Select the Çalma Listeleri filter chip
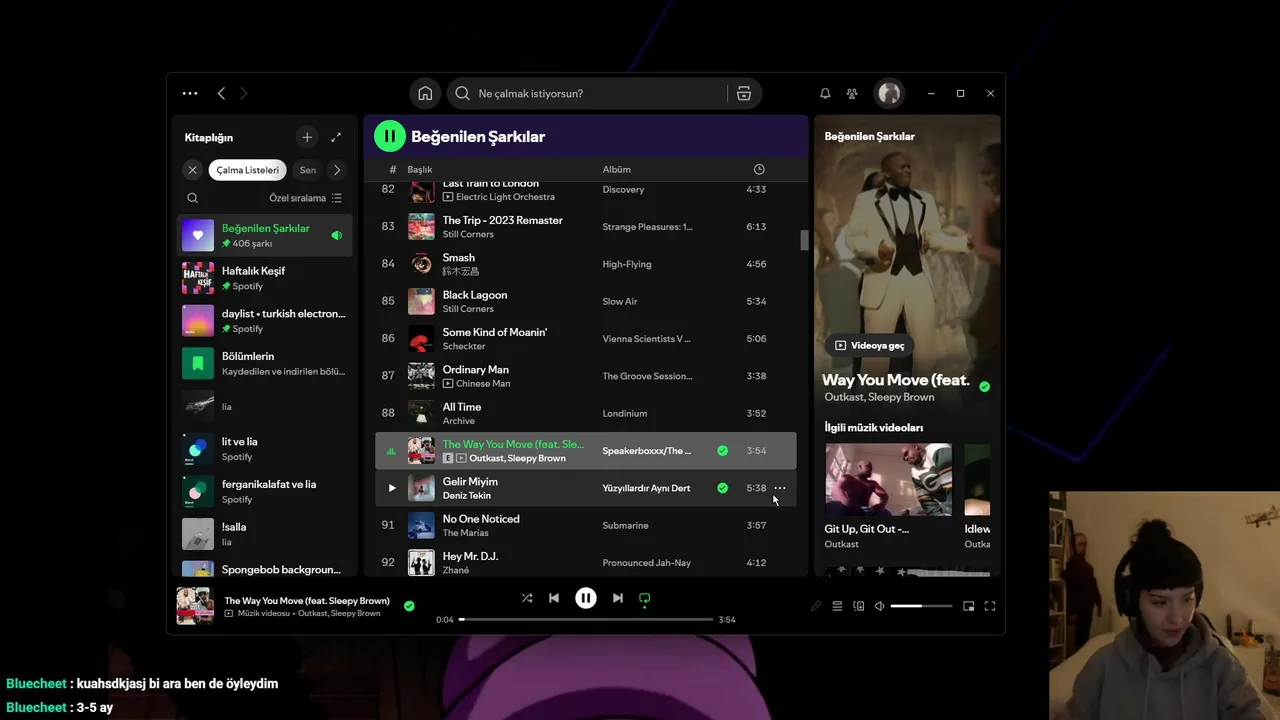The height and width of the screenshot is (720, 1280). point(247,170)
